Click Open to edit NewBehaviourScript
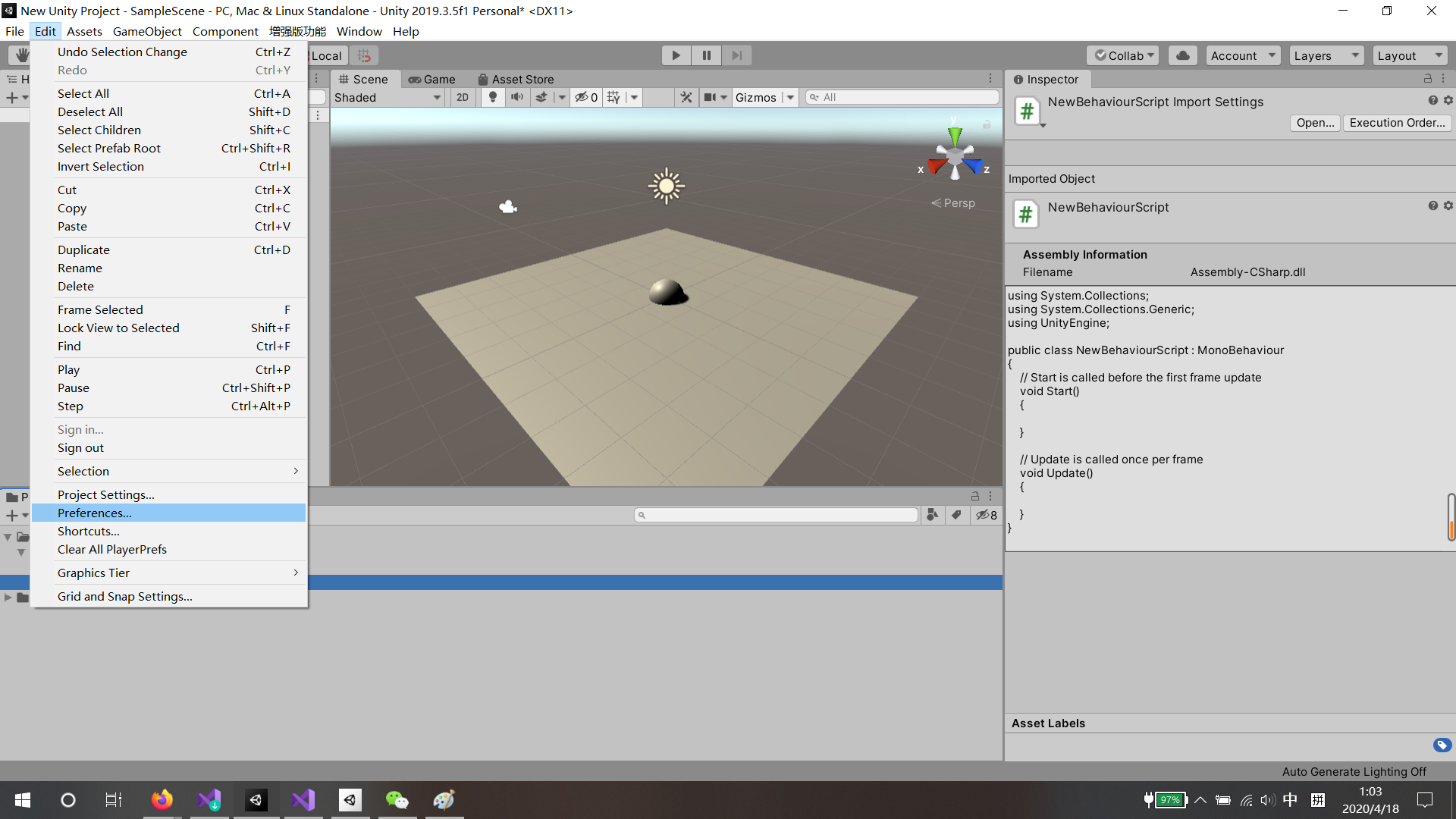This screenshot has width=1456, height=819. [x=1314, y=122]
